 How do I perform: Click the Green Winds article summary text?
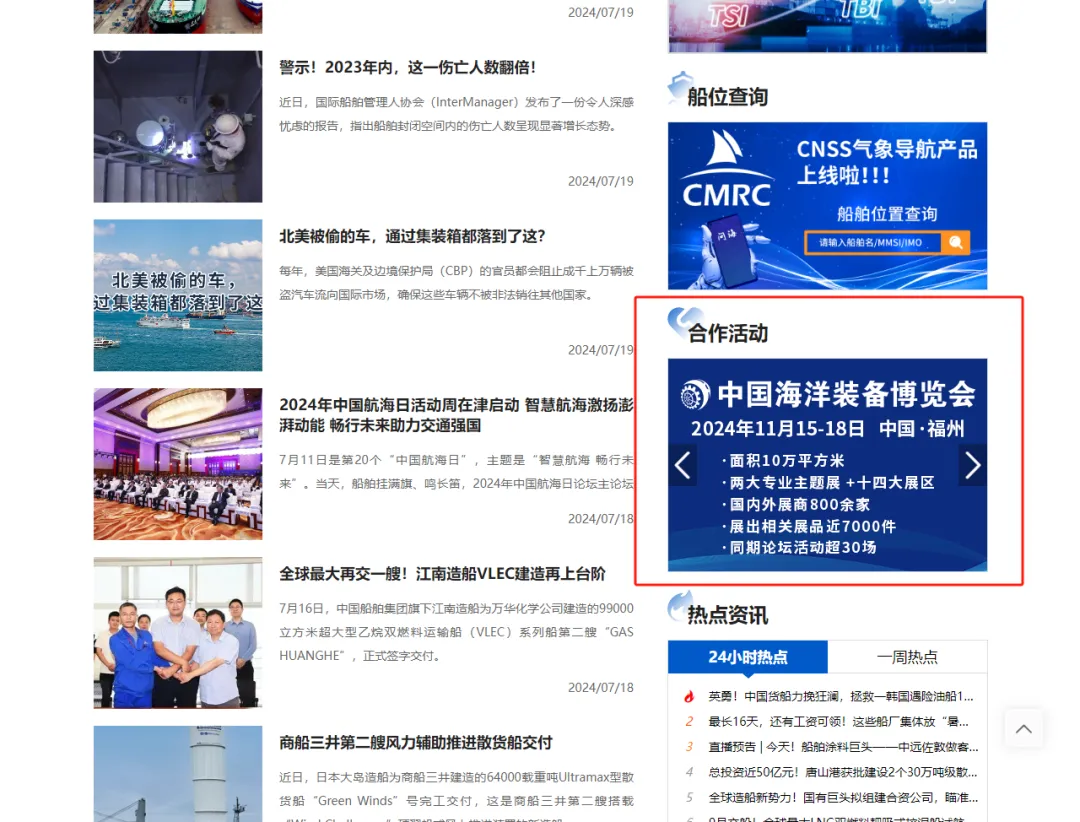tap(456, 796)
